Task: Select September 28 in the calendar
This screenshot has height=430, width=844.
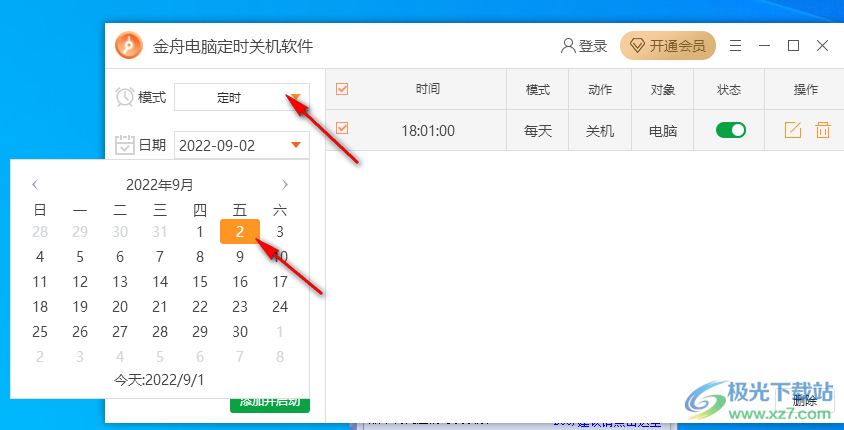Action: [160, 332]
